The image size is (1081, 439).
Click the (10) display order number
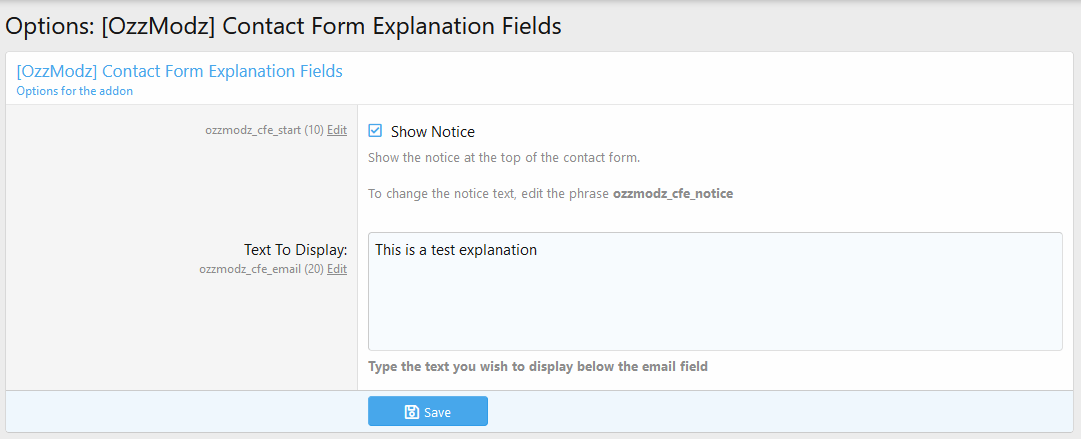313,130
